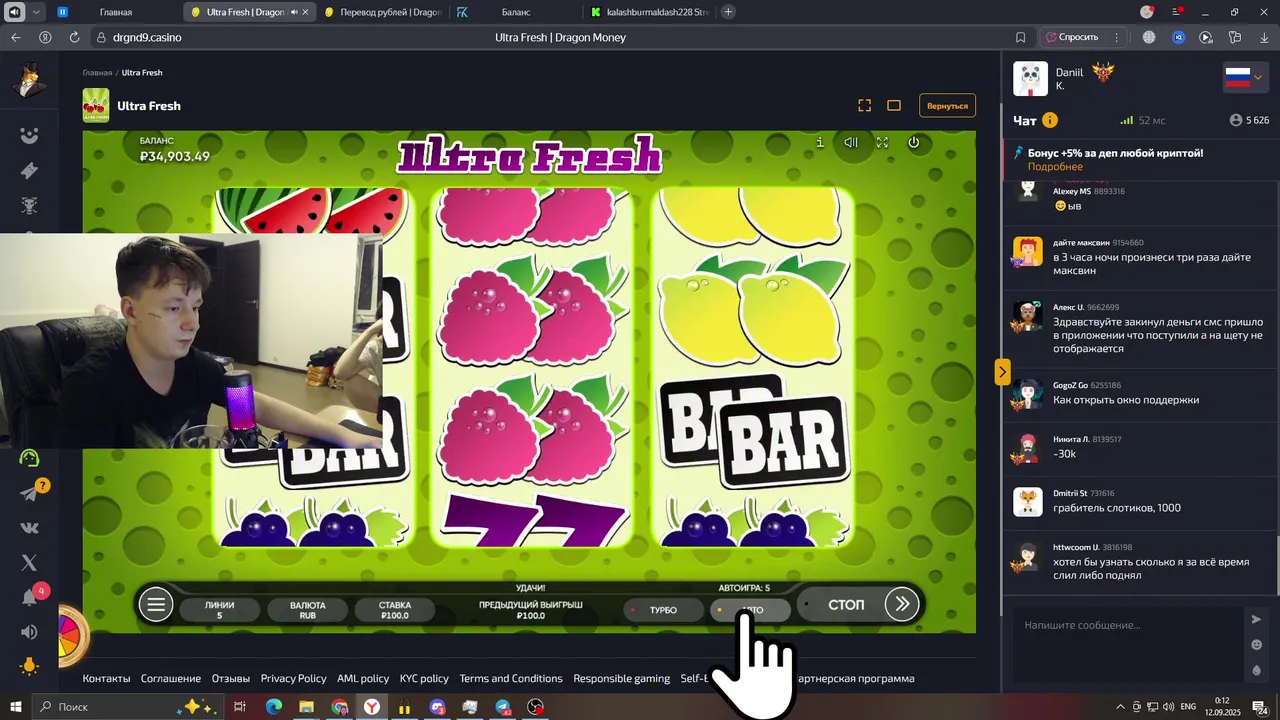Screen dimensions: 1280x720
Task: Open the language flag dropdown
Action: click(x=1243, y=77)
